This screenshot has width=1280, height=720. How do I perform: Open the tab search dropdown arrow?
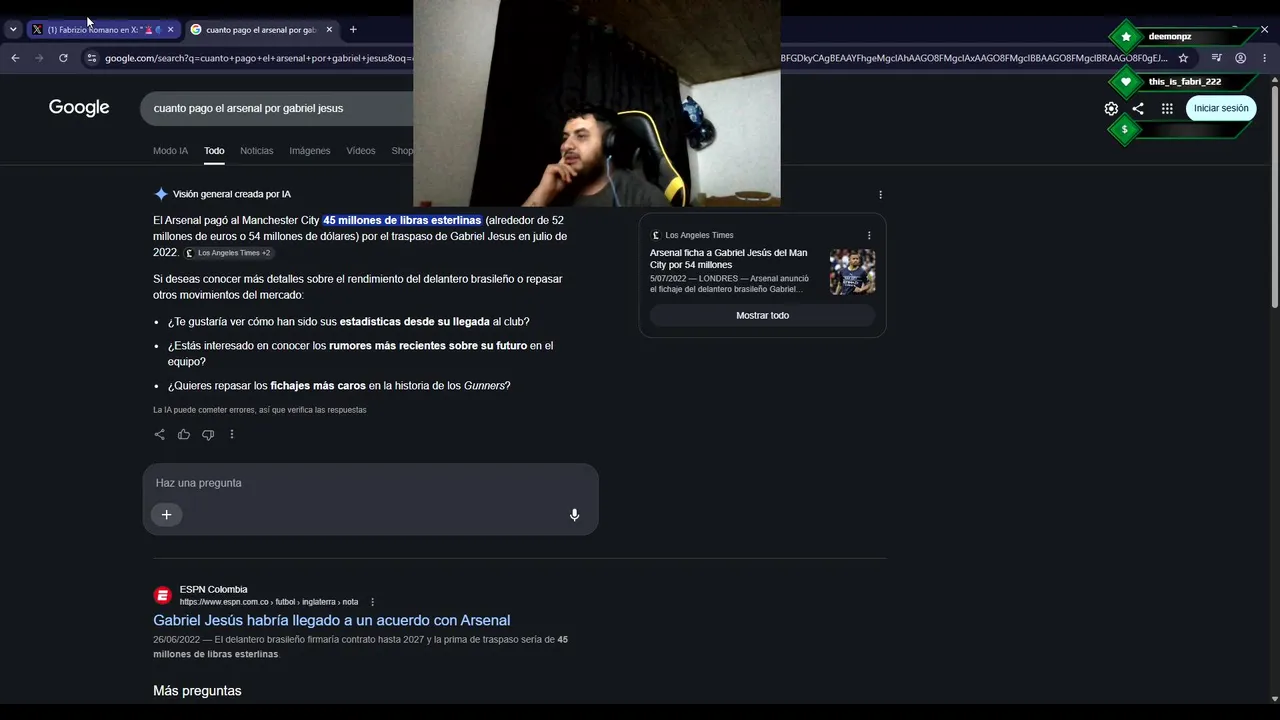coord(13,30)
